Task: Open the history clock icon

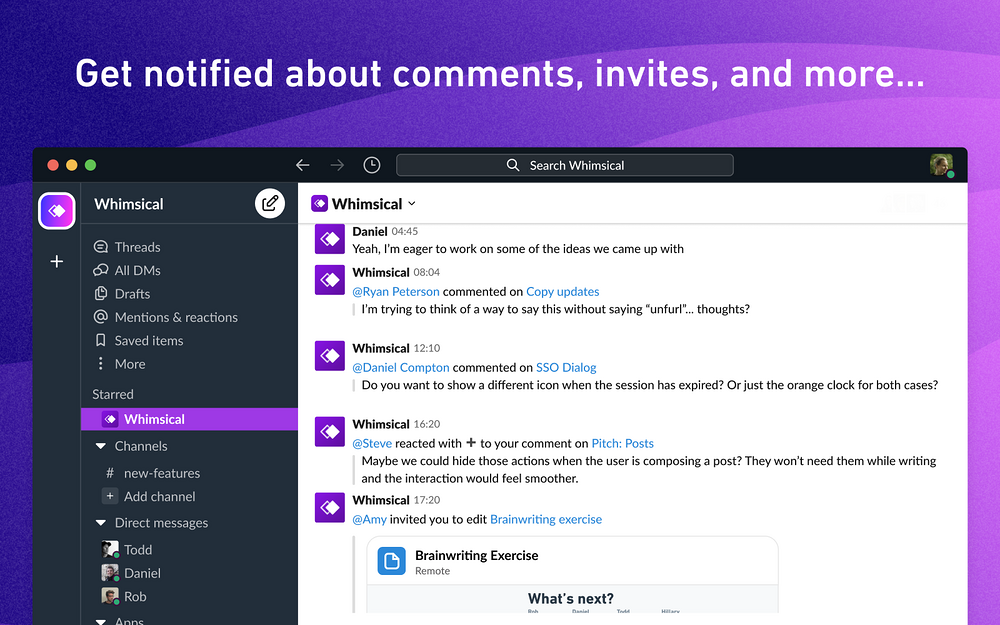Action: click(x=372, y=165)
